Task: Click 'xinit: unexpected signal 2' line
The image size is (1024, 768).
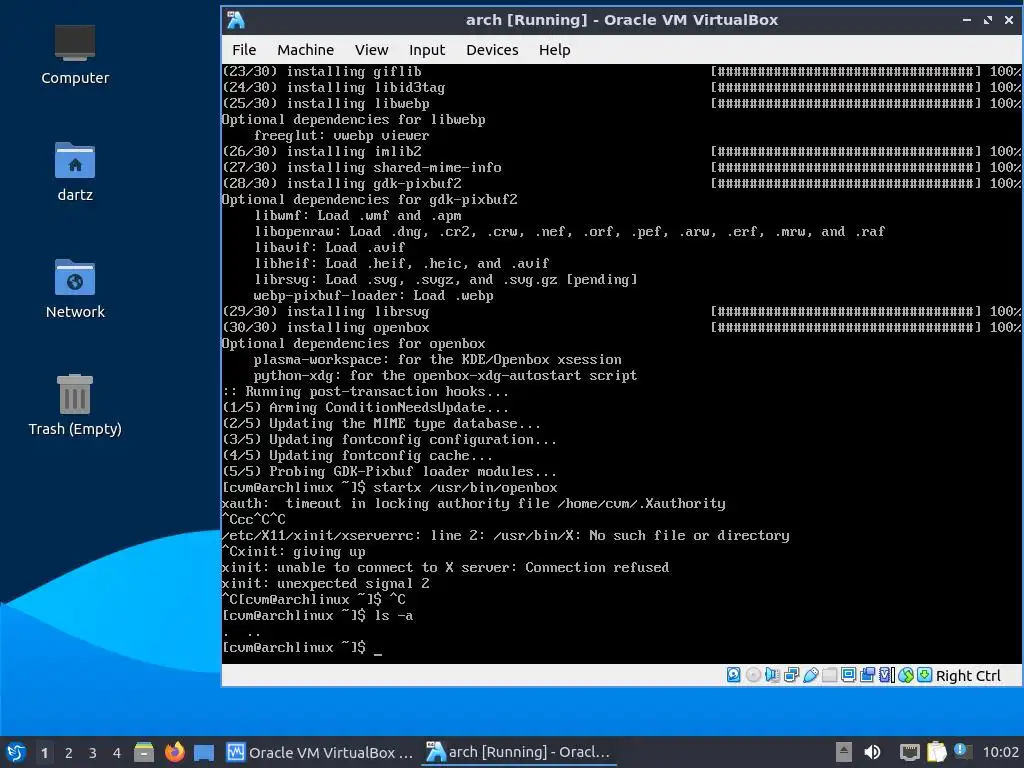Action: coord(326,583)
